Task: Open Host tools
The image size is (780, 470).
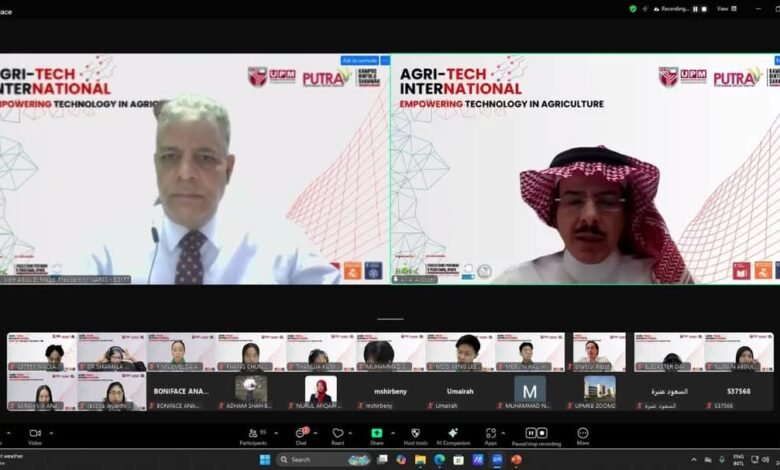Action: pos(415,436)
